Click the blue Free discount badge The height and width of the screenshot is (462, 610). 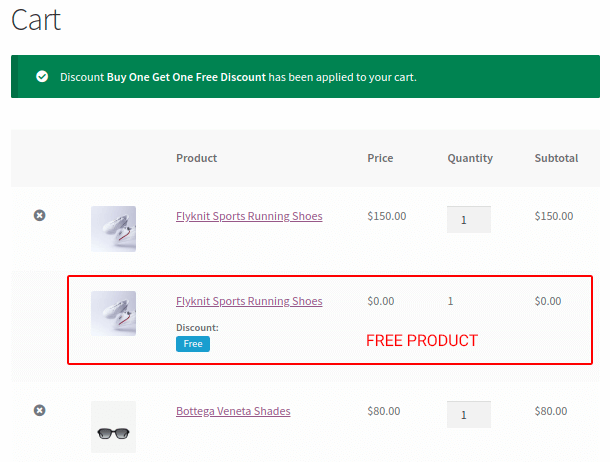tap(193, 344)
